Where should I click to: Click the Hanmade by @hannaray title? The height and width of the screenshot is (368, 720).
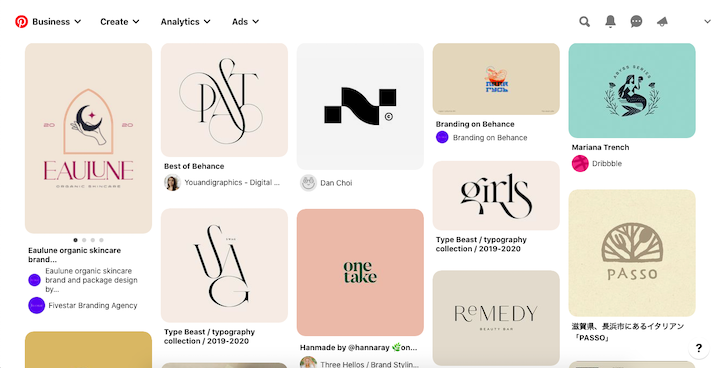pyautogui.click(x=358, y=348)
